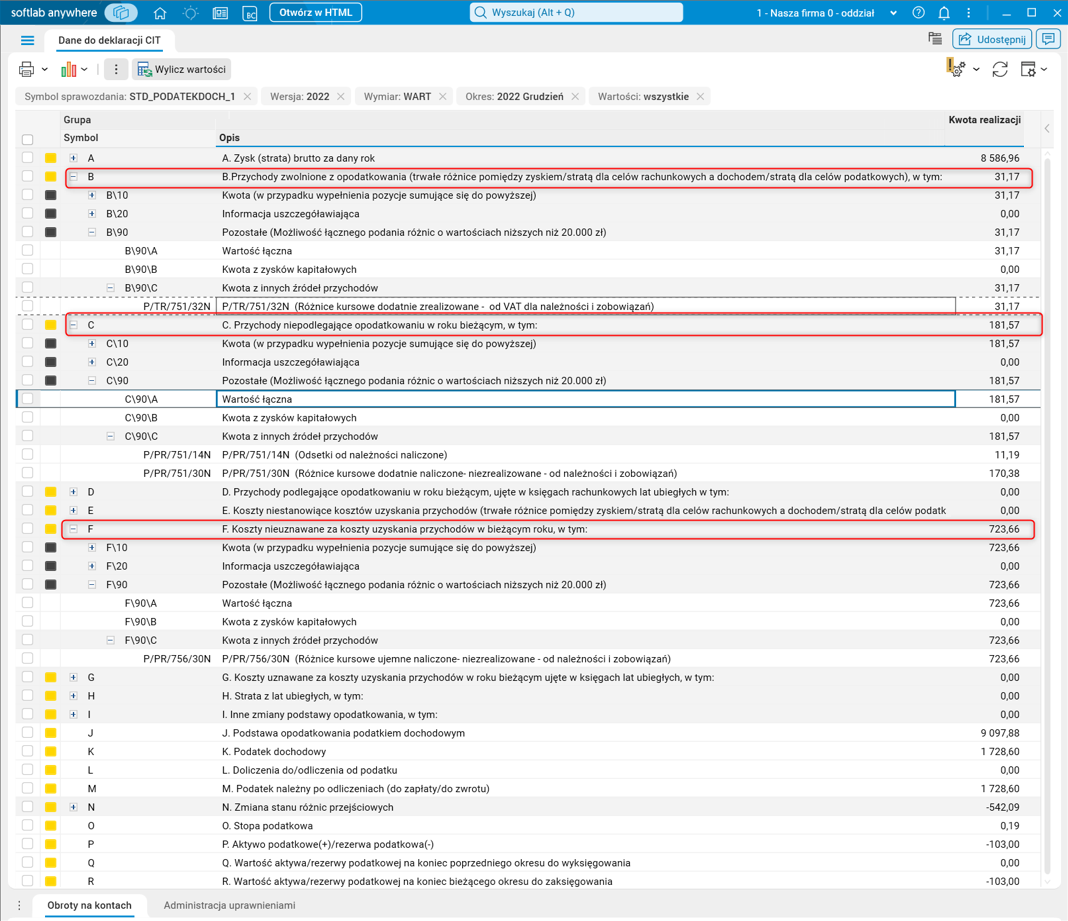Open the chat bubble icon near Udostępnij

coord(1048,38)
